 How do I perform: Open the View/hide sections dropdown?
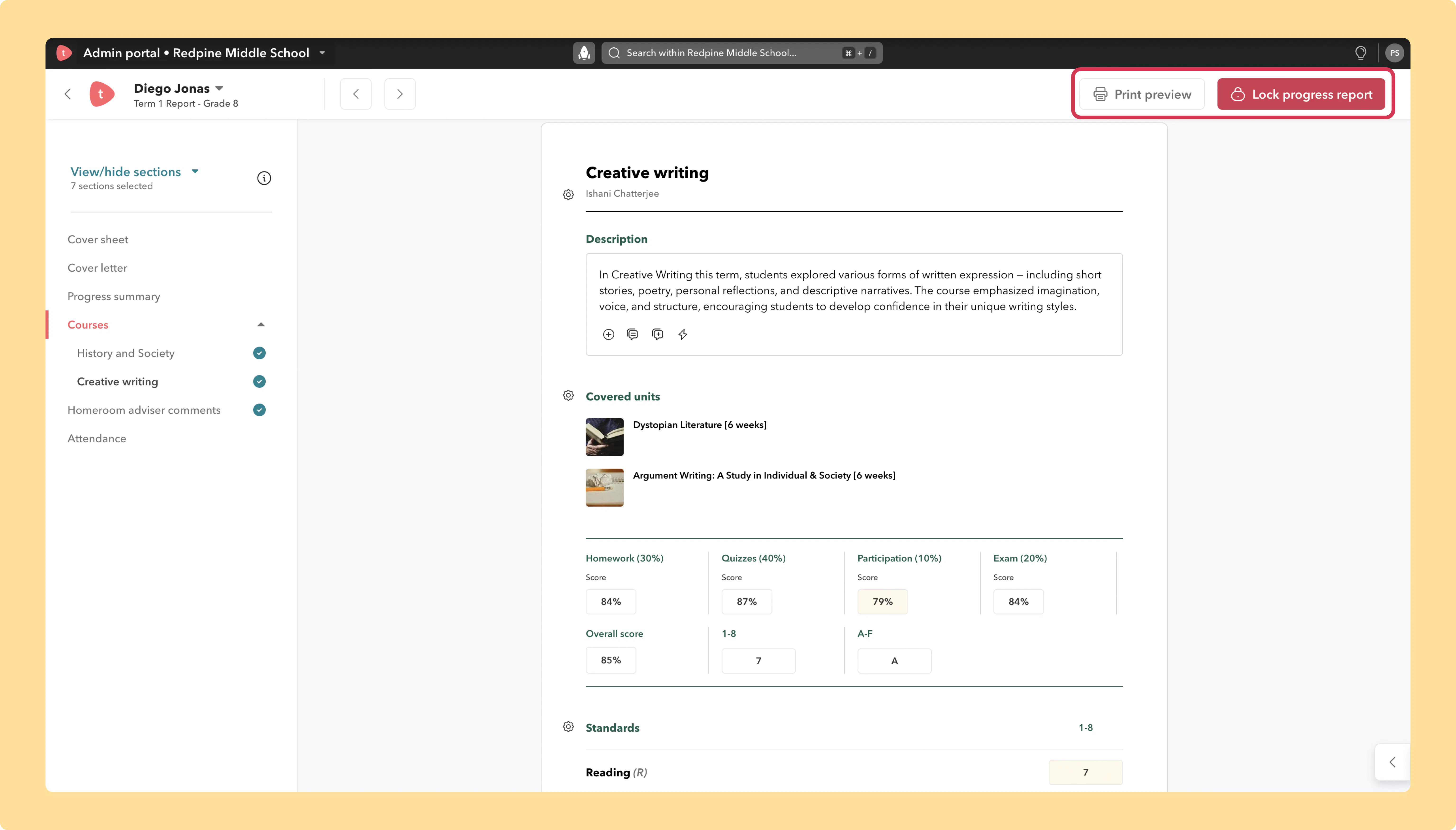[x=135, y=171]
